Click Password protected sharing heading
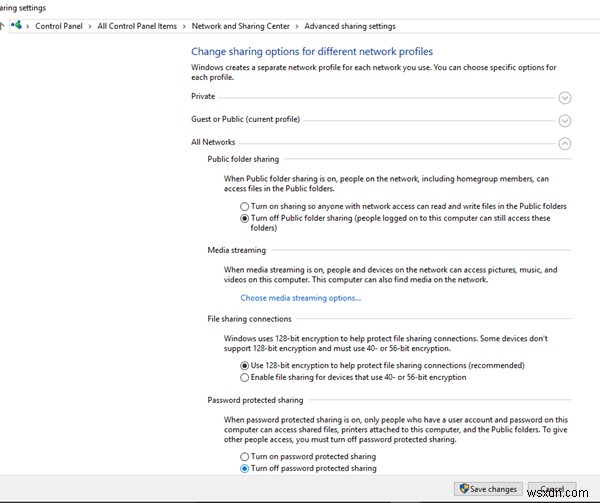 (255, 400)
